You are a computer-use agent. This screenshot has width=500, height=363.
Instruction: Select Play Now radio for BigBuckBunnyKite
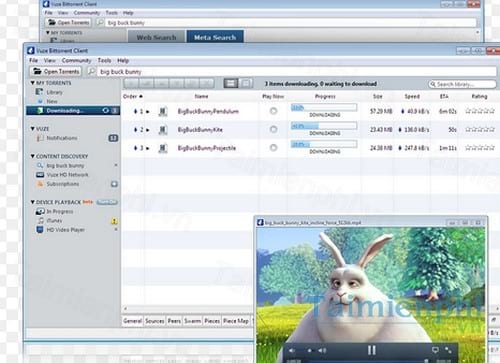click(273, 129)
